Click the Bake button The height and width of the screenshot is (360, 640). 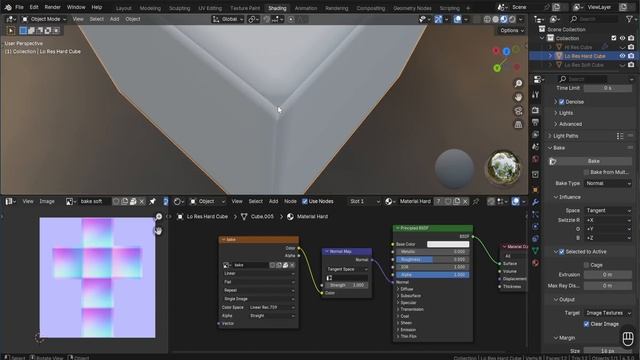tap(593, 161)
